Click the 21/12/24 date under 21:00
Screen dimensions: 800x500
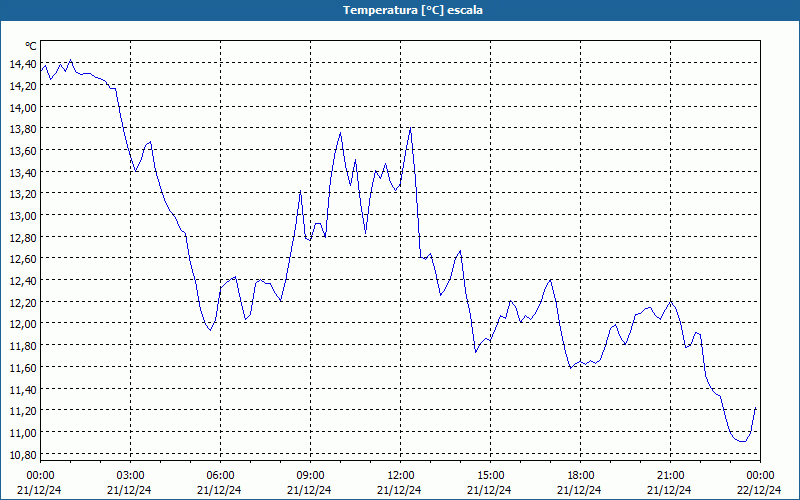pos(669,490)
